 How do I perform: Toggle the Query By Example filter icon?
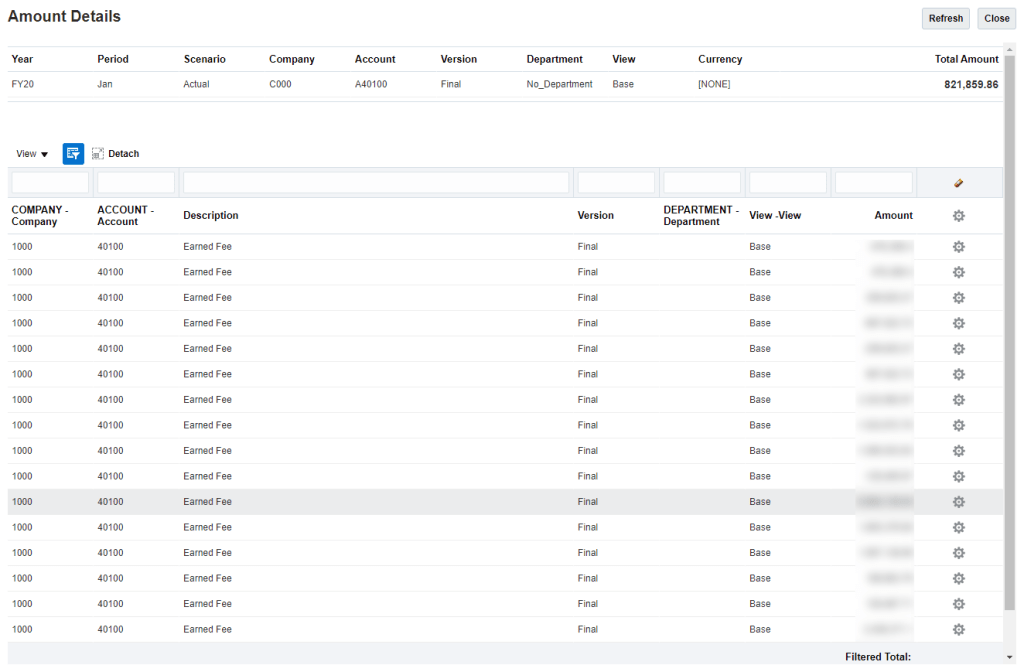(73, 154)
